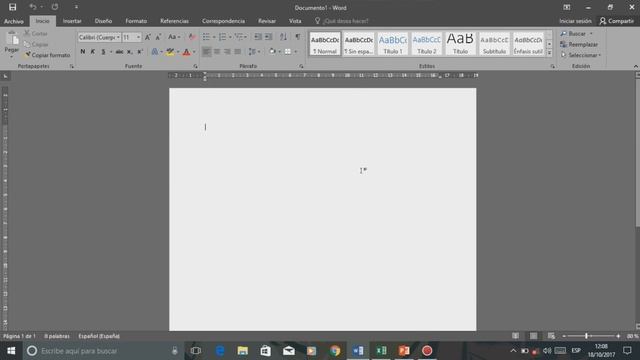
Task: Switch to the Correspondencia tab
Action: 223,21
